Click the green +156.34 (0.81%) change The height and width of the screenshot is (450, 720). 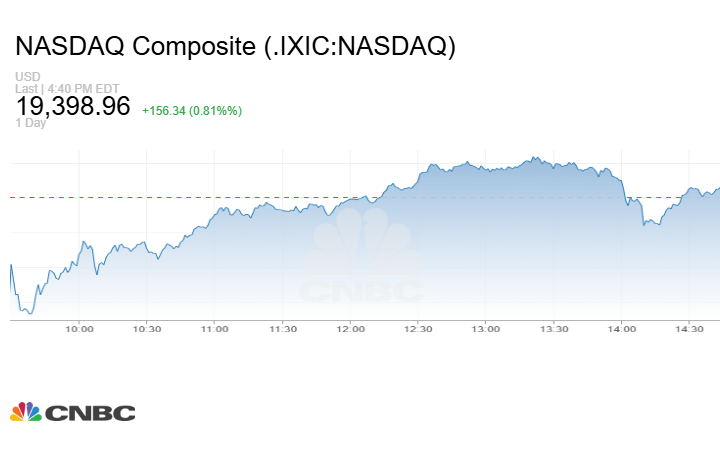(x=192, y=110)
